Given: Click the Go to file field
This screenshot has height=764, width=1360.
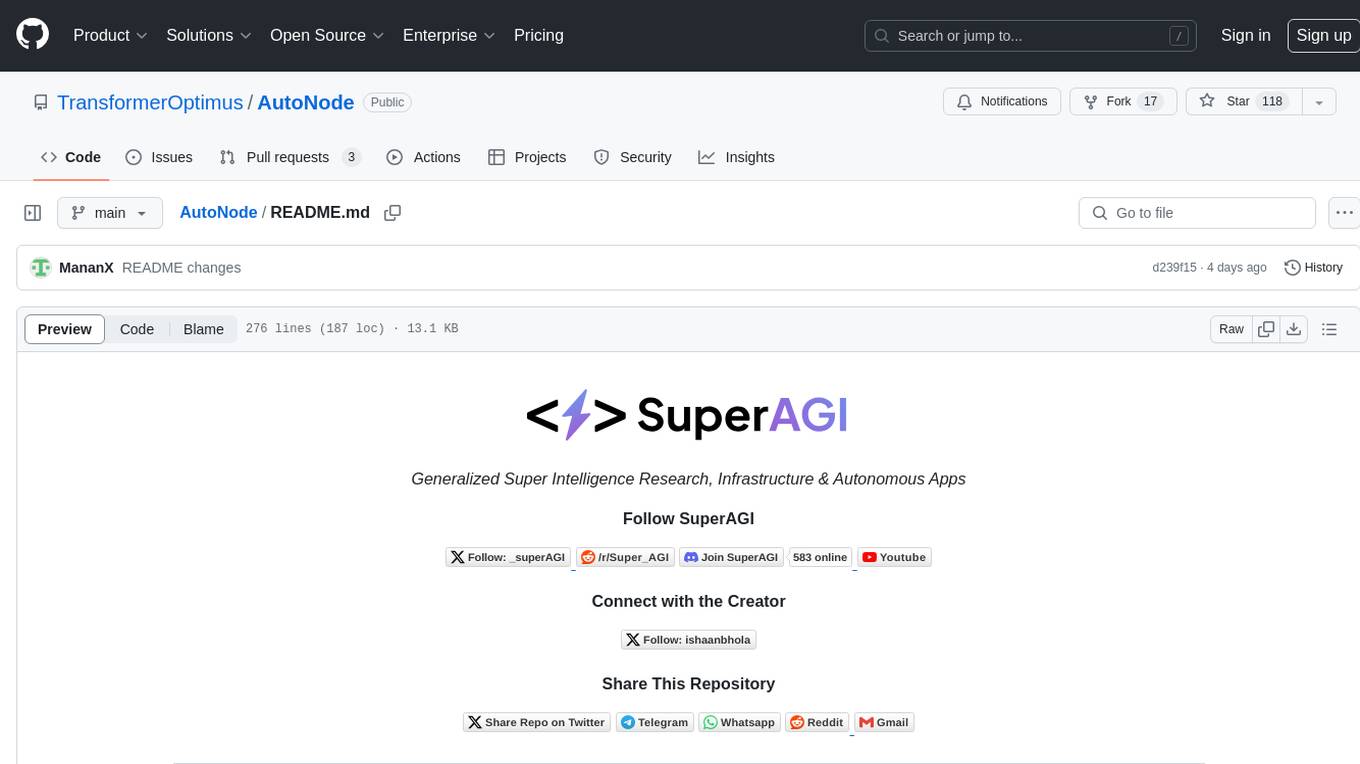Looking at the screenshot, I should [x=1196, y=213].
